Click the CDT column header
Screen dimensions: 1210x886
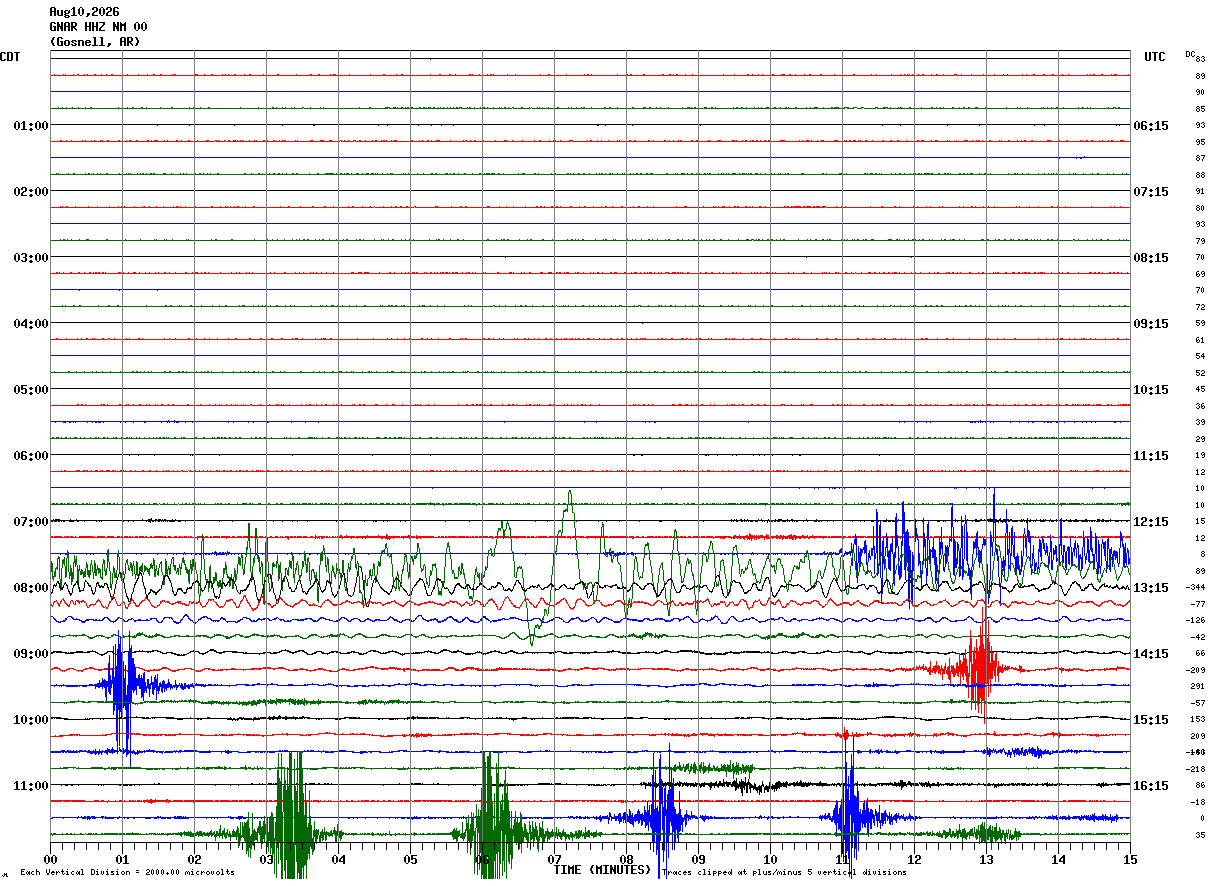(10, 57)
